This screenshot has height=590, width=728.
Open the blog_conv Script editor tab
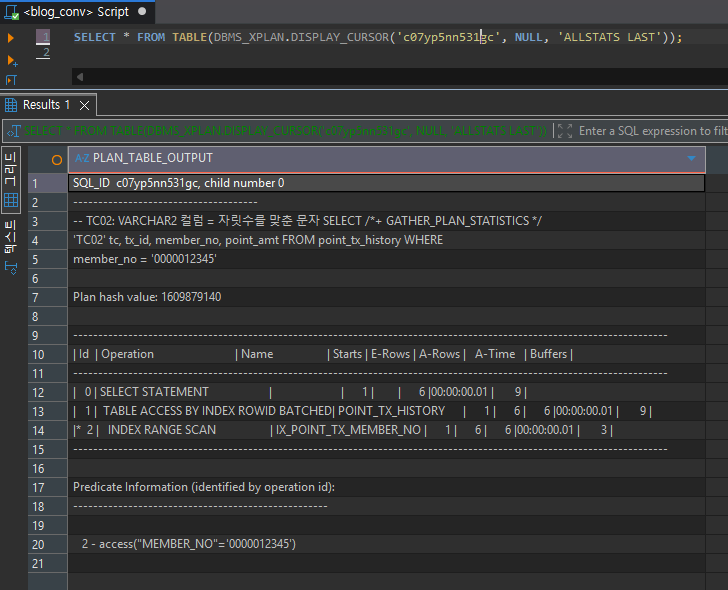click(x=76, y=12)
